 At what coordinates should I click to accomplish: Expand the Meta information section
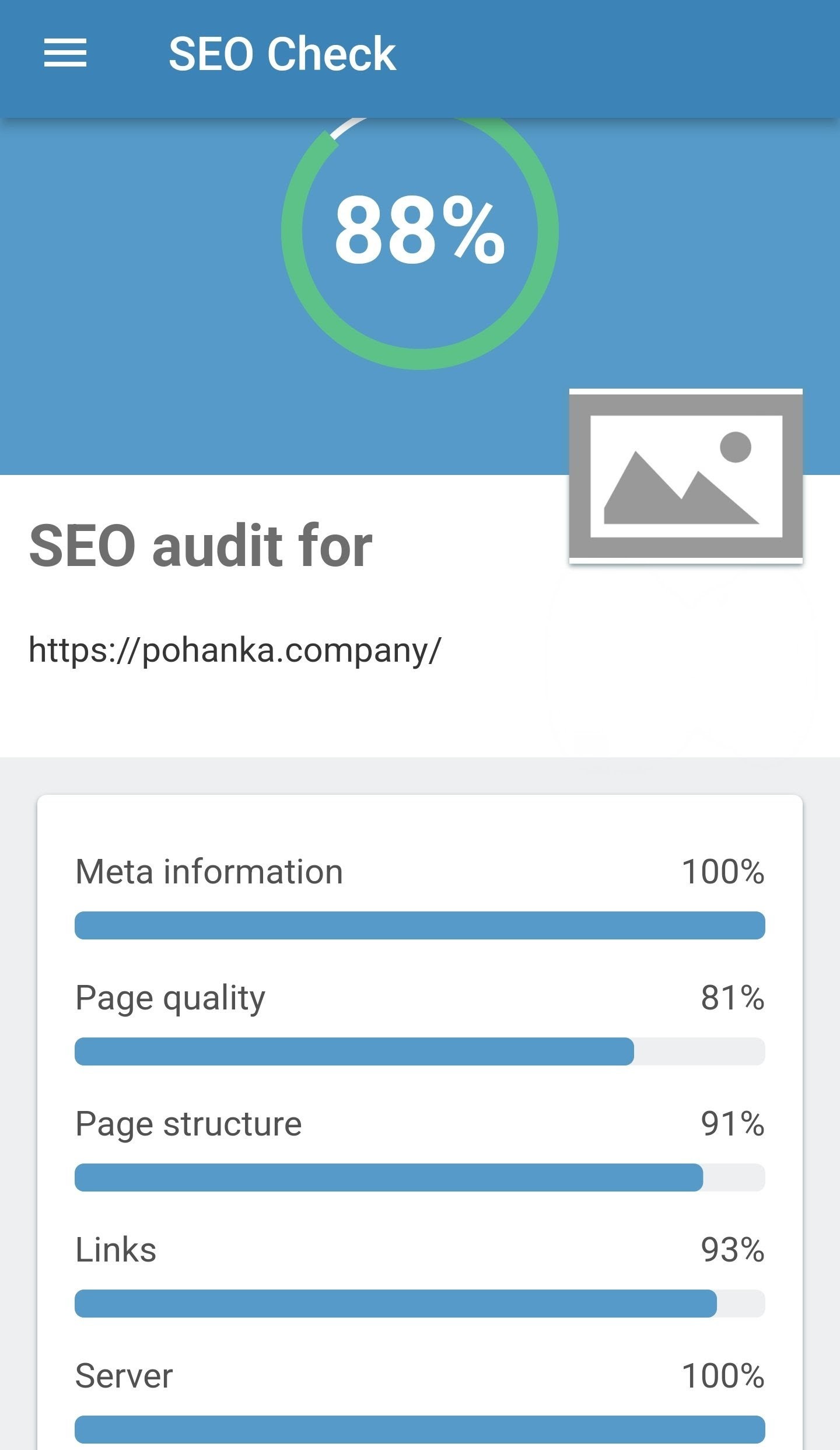pos(210,871)
